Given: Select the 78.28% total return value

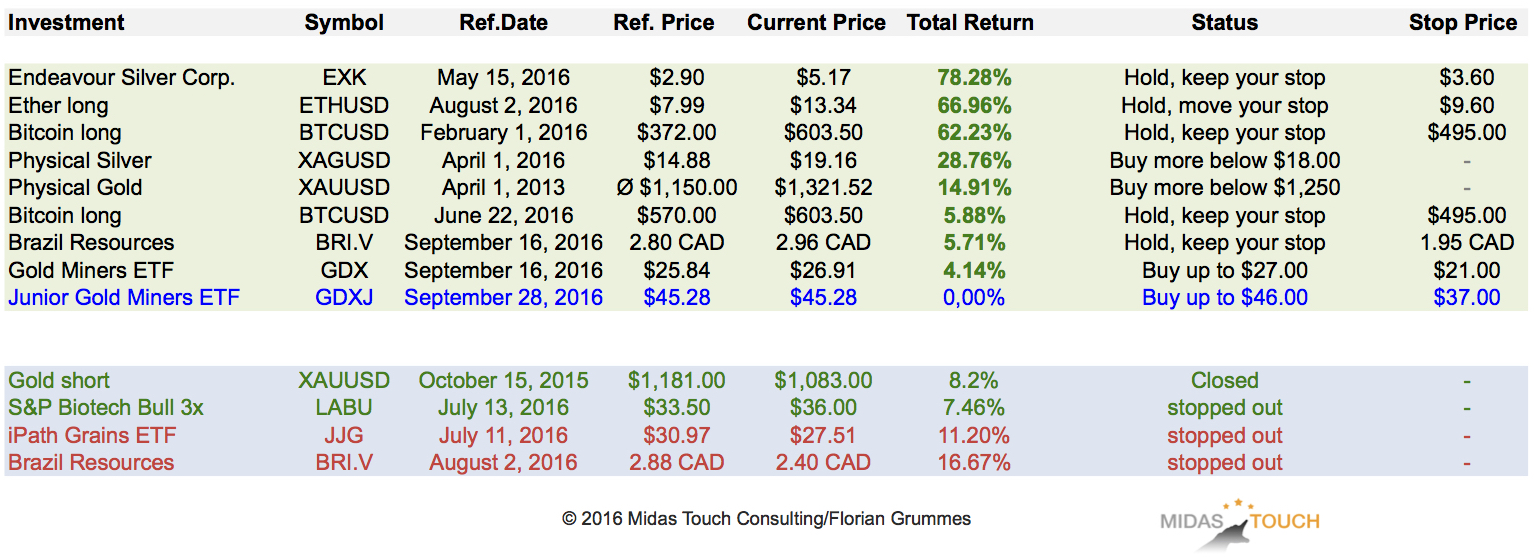Looking at the screenshot, I should coord(974,78).
